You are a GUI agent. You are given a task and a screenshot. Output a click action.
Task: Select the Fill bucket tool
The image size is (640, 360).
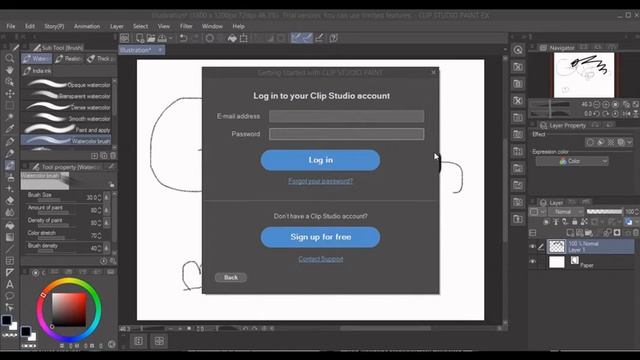10,225
